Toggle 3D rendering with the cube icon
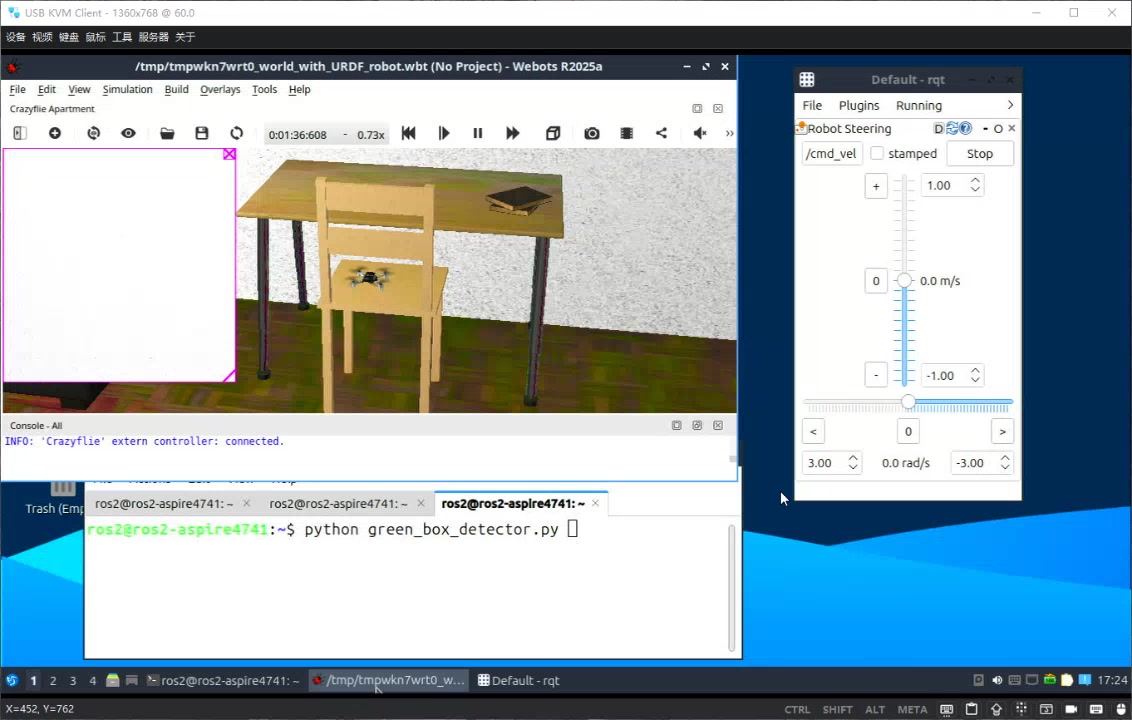Screen dimensions: 1132x720 [x=553, y=133]
